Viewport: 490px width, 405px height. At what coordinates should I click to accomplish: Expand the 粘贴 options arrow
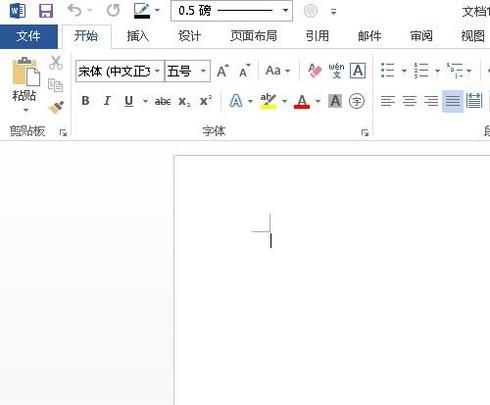(x=26, y=110)
